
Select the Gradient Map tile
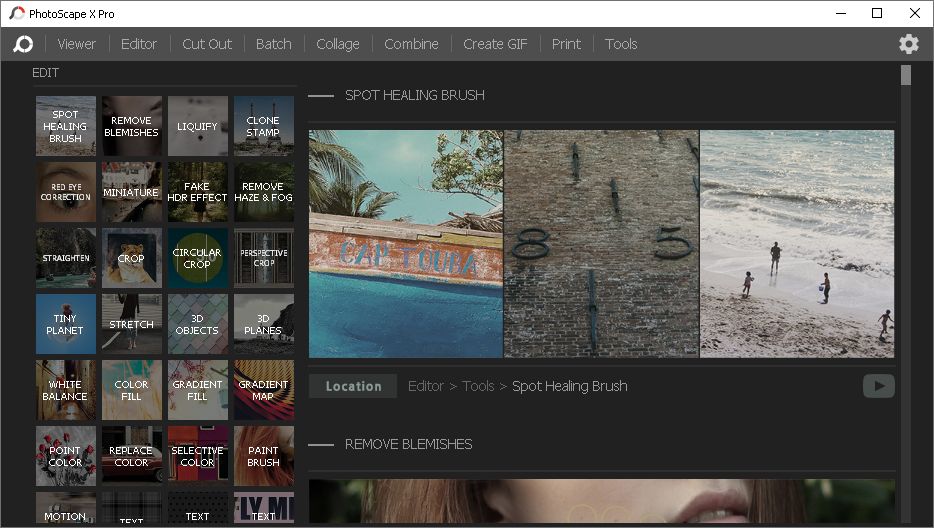264,390
